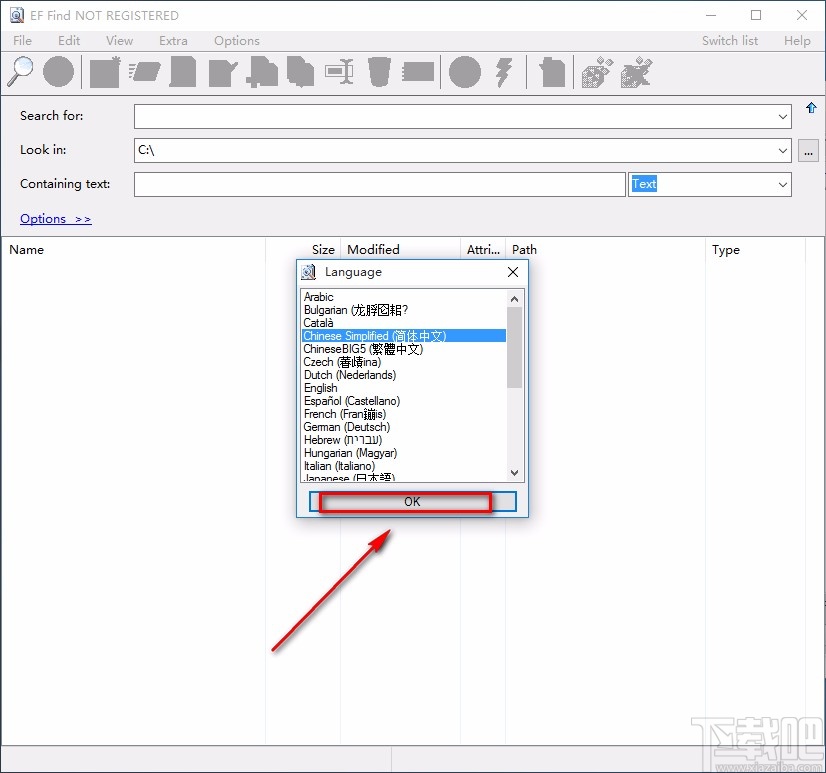This screenshot has width=826, height=773.
Task: Click the rename text-cursor toolbar icon
Action: click(339, 72)
